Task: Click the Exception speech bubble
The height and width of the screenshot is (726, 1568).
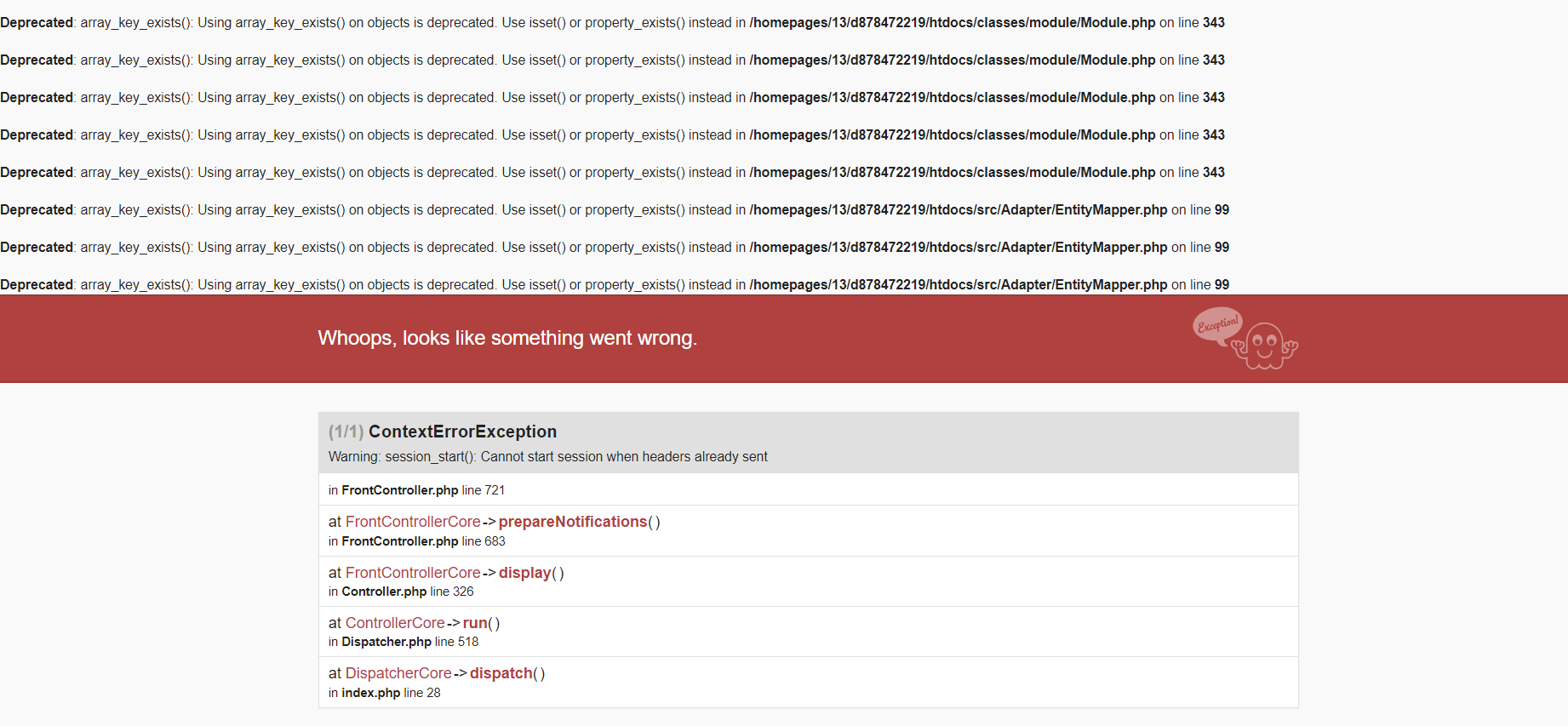Action: click(1218, 325)
